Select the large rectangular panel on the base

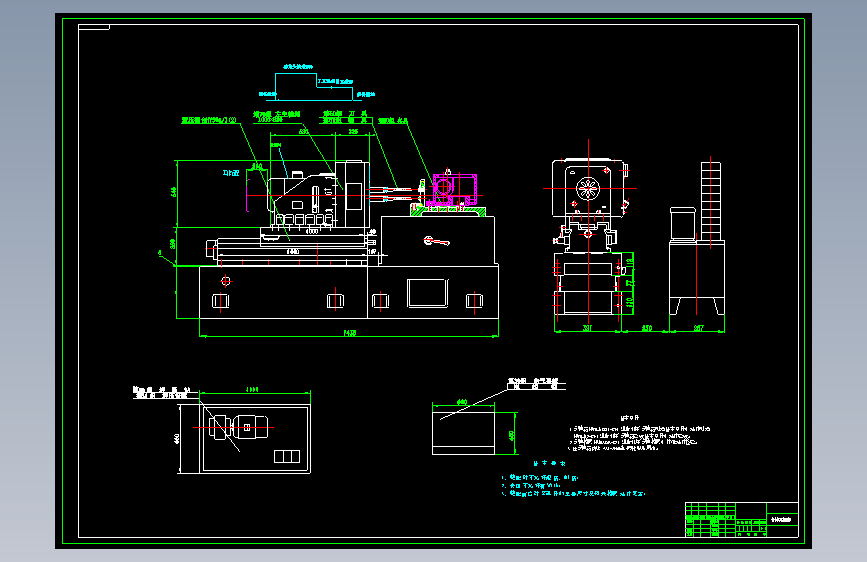427,293
